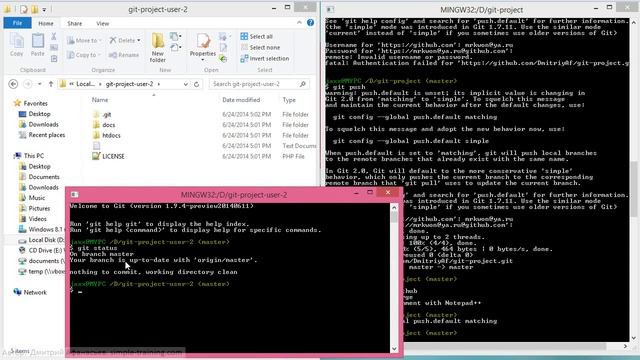
Task: Click the Select all button
Action: coord(257,36)
